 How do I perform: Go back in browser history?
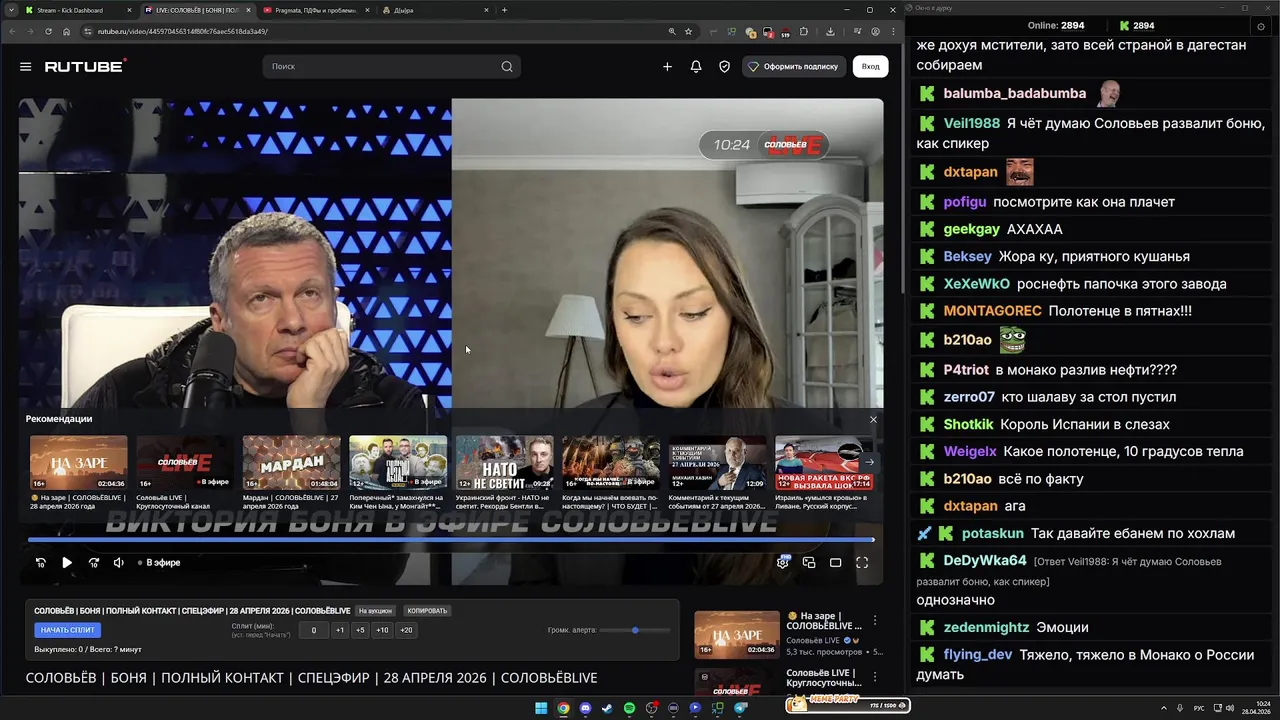(x=12, y=31)
